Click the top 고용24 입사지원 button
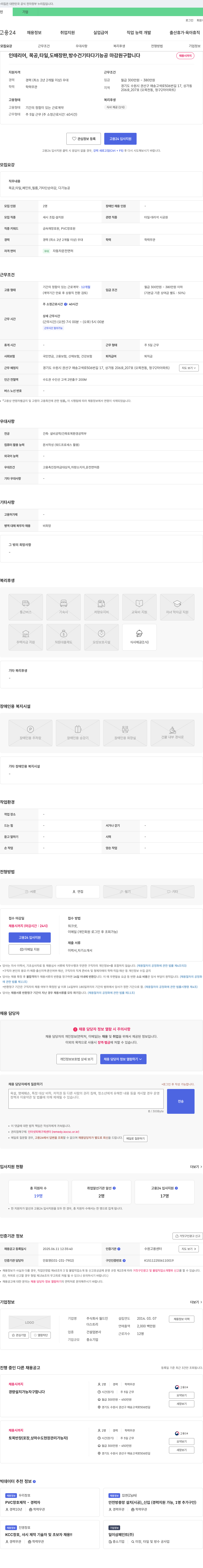The width and height of the screenshot is (203, 1568). [120, 139]
